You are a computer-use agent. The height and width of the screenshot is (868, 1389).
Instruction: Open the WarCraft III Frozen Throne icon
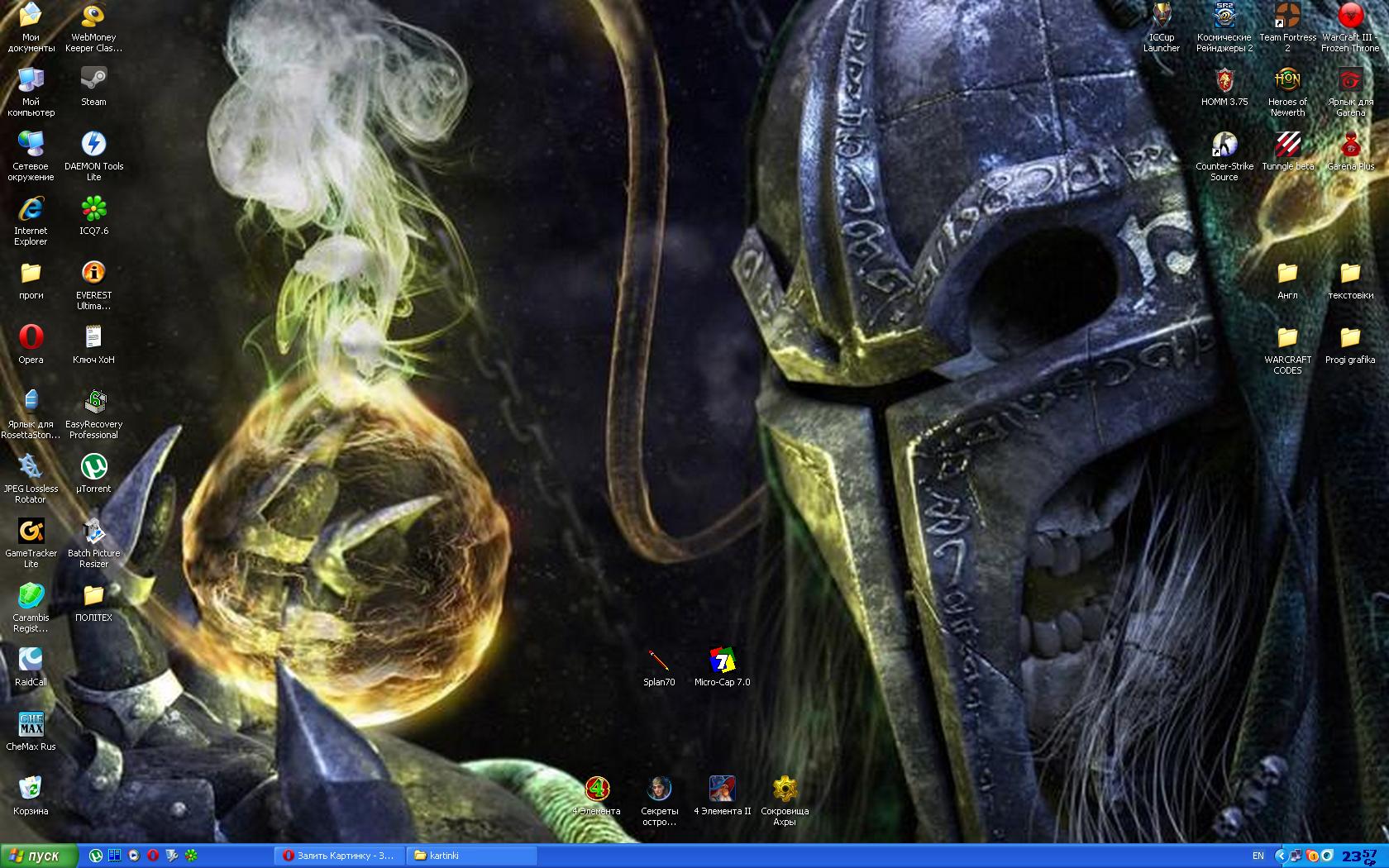coord(1350,26)
